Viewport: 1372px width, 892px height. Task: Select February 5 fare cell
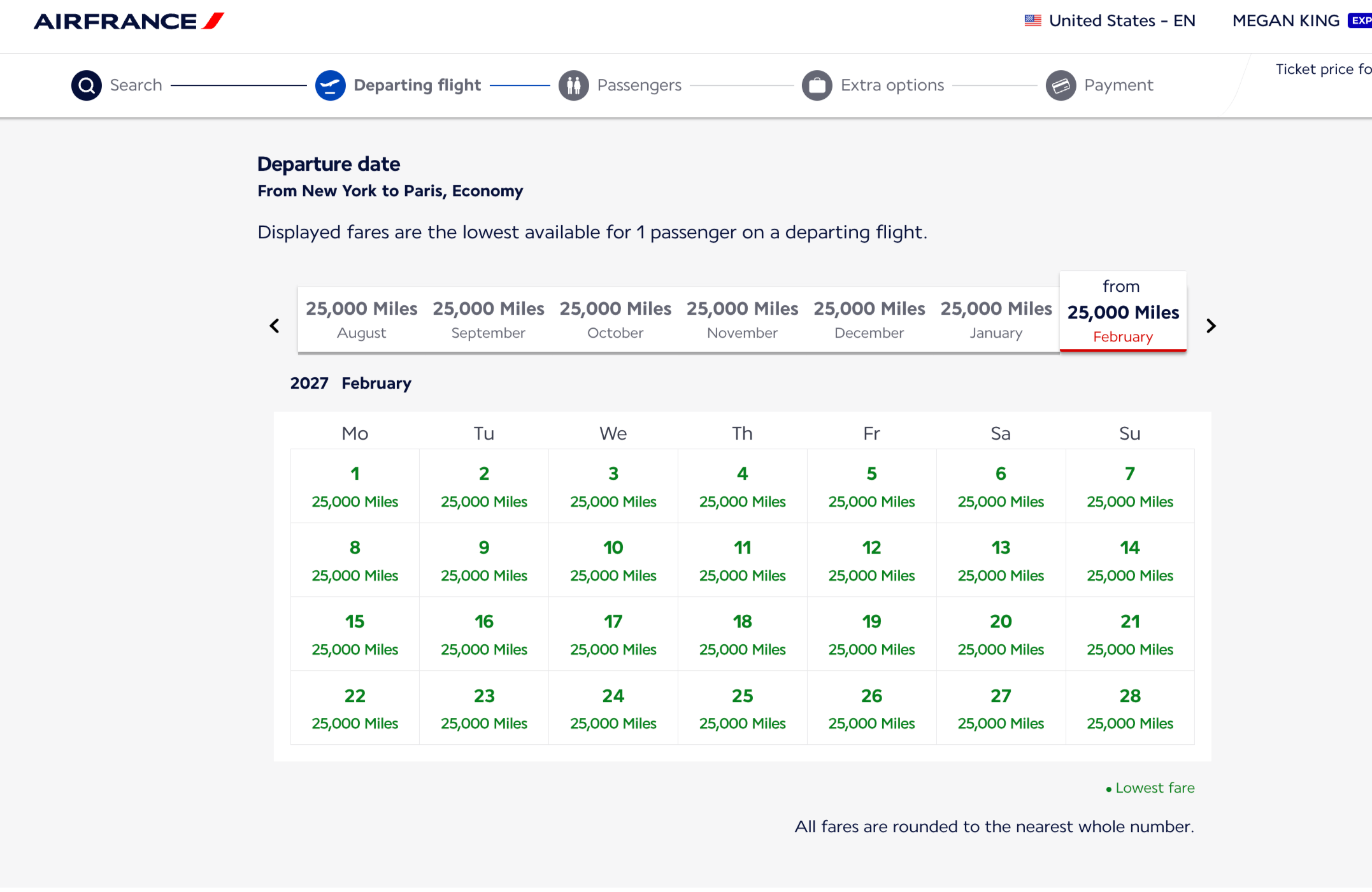(x=871, y=486)
